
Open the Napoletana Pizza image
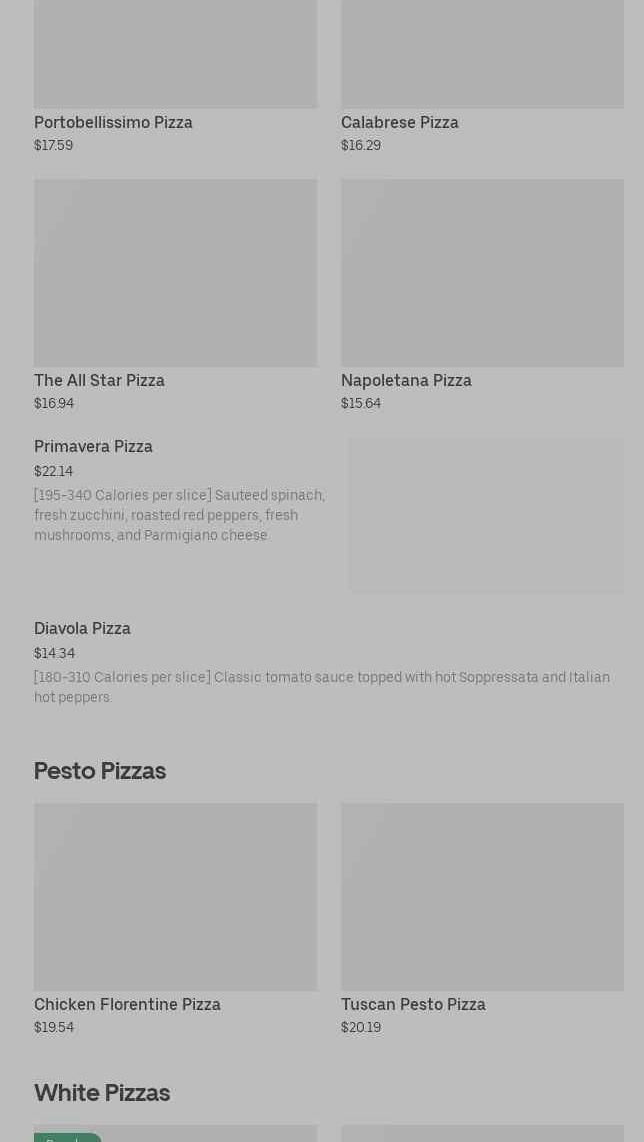click(x=482, y=272)
